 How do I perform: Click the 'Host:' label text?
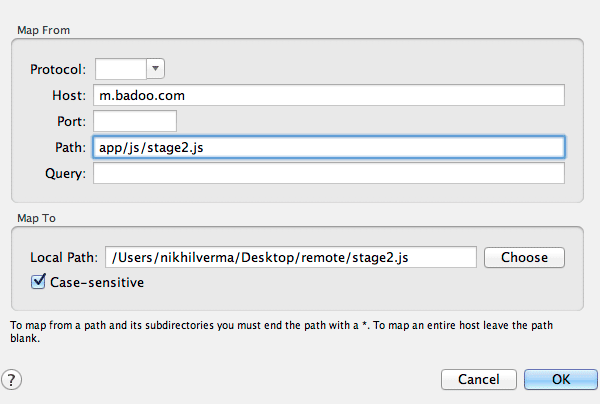(x=70, y=95)
